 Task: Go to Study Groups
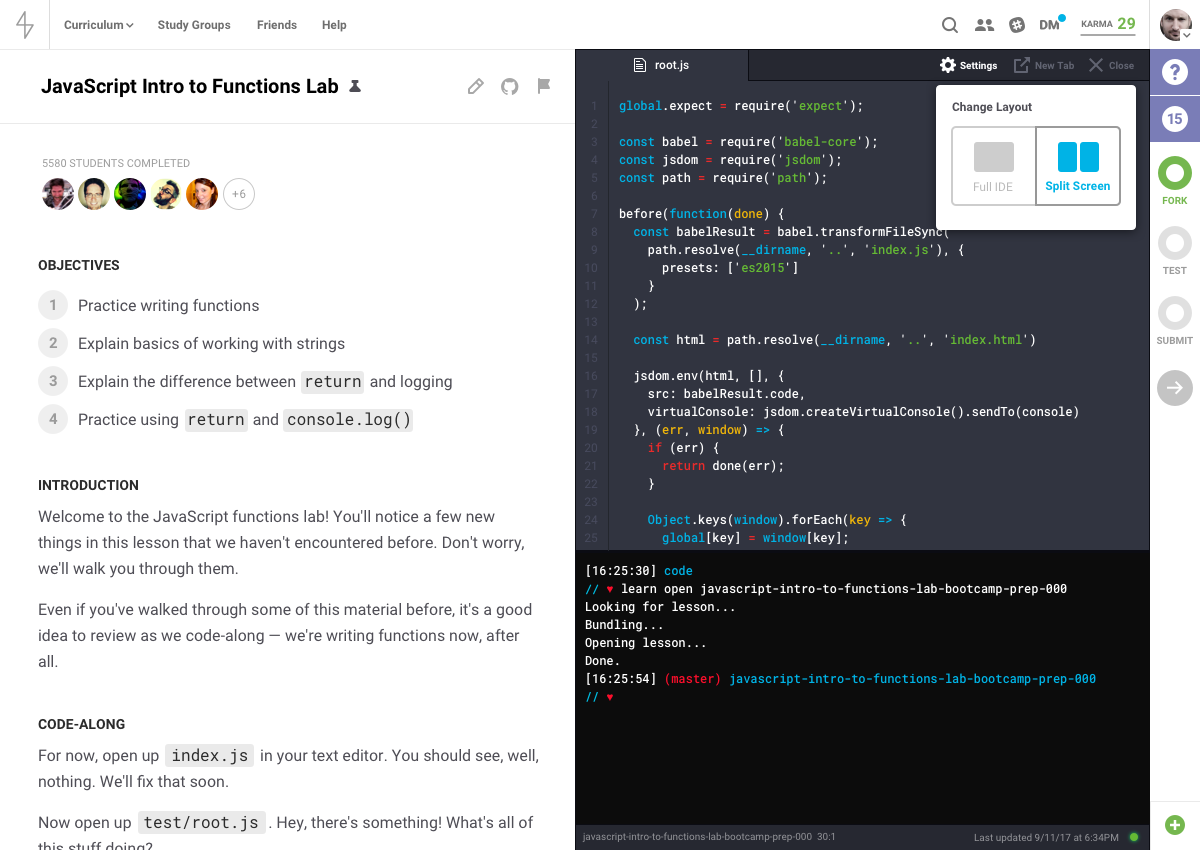[194, 25]
